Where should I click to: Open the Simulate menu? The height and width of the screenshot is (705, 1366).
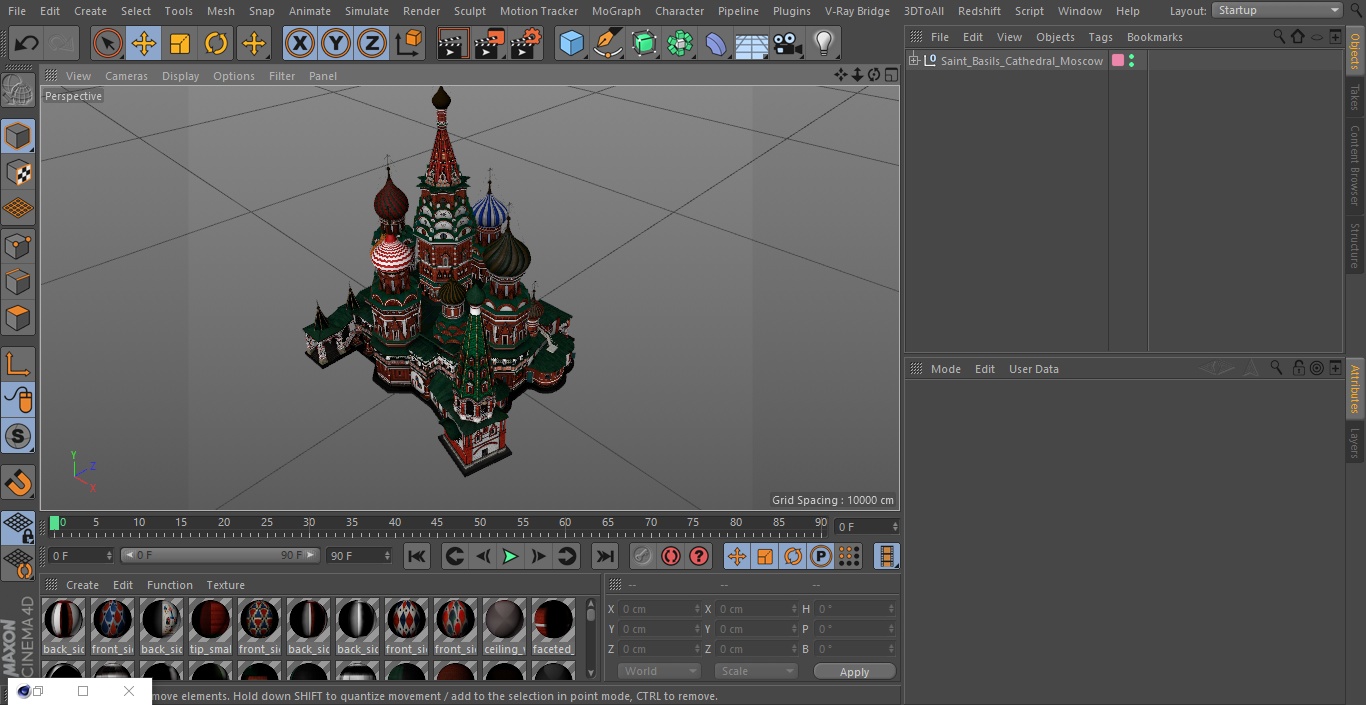pos(366,11)
